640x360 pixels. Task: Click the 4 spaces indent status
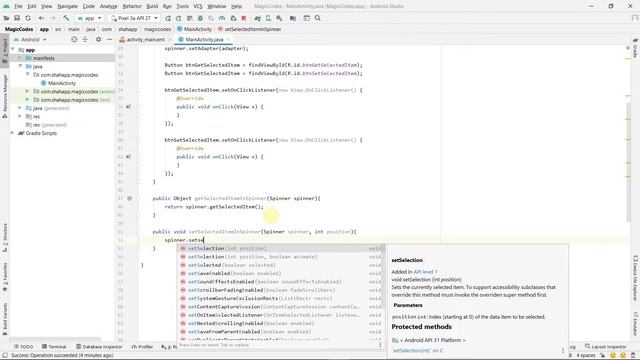[x=586, y=356]
